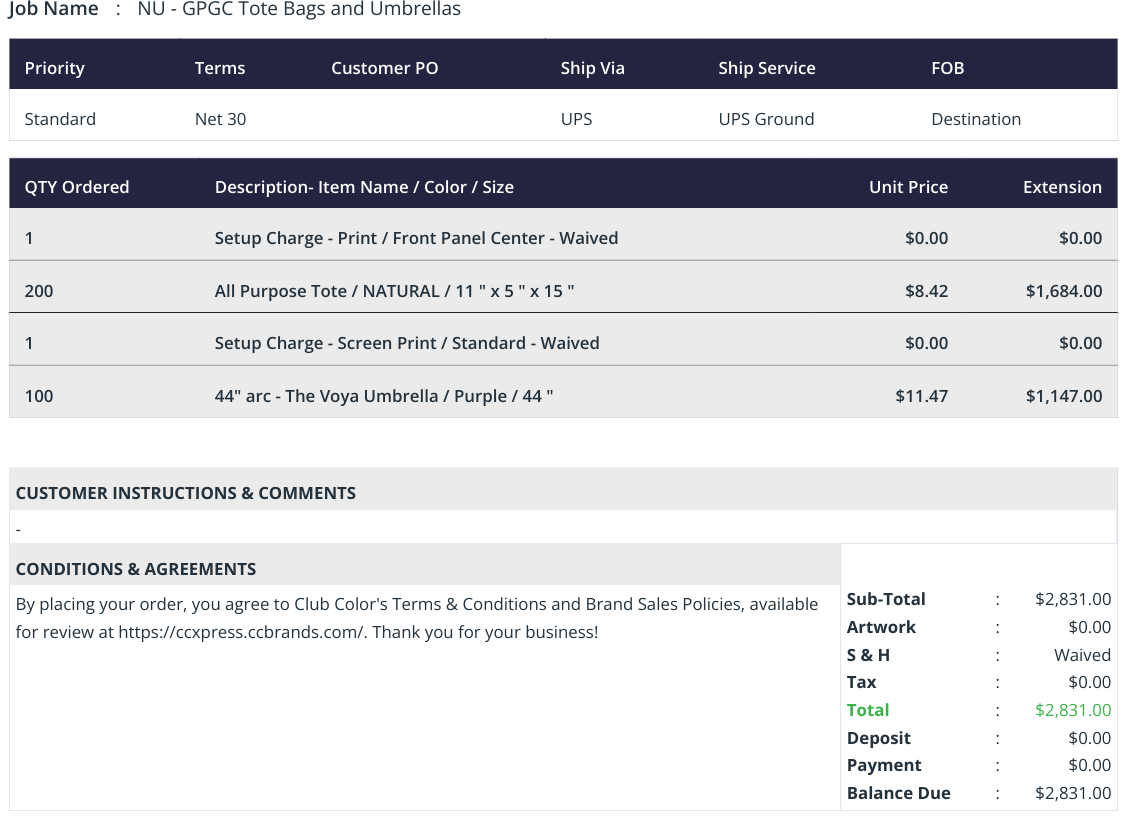Viewport: 1127px width, 821px height.
Task: Click the Customer PO column header
Action: 385,68
